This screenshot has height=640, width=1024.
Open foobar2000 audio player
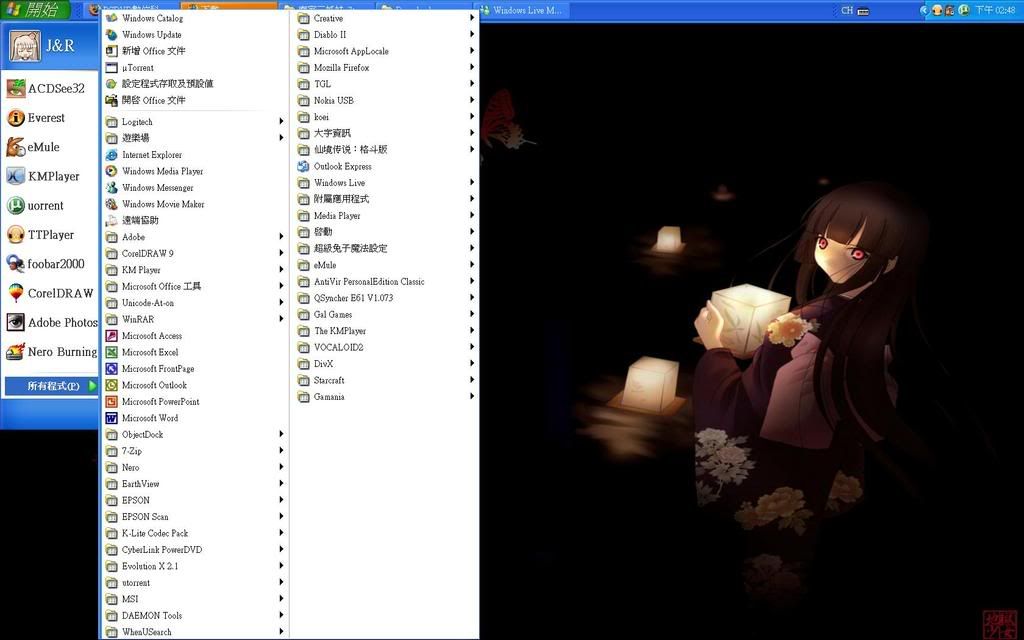[46, 264]
